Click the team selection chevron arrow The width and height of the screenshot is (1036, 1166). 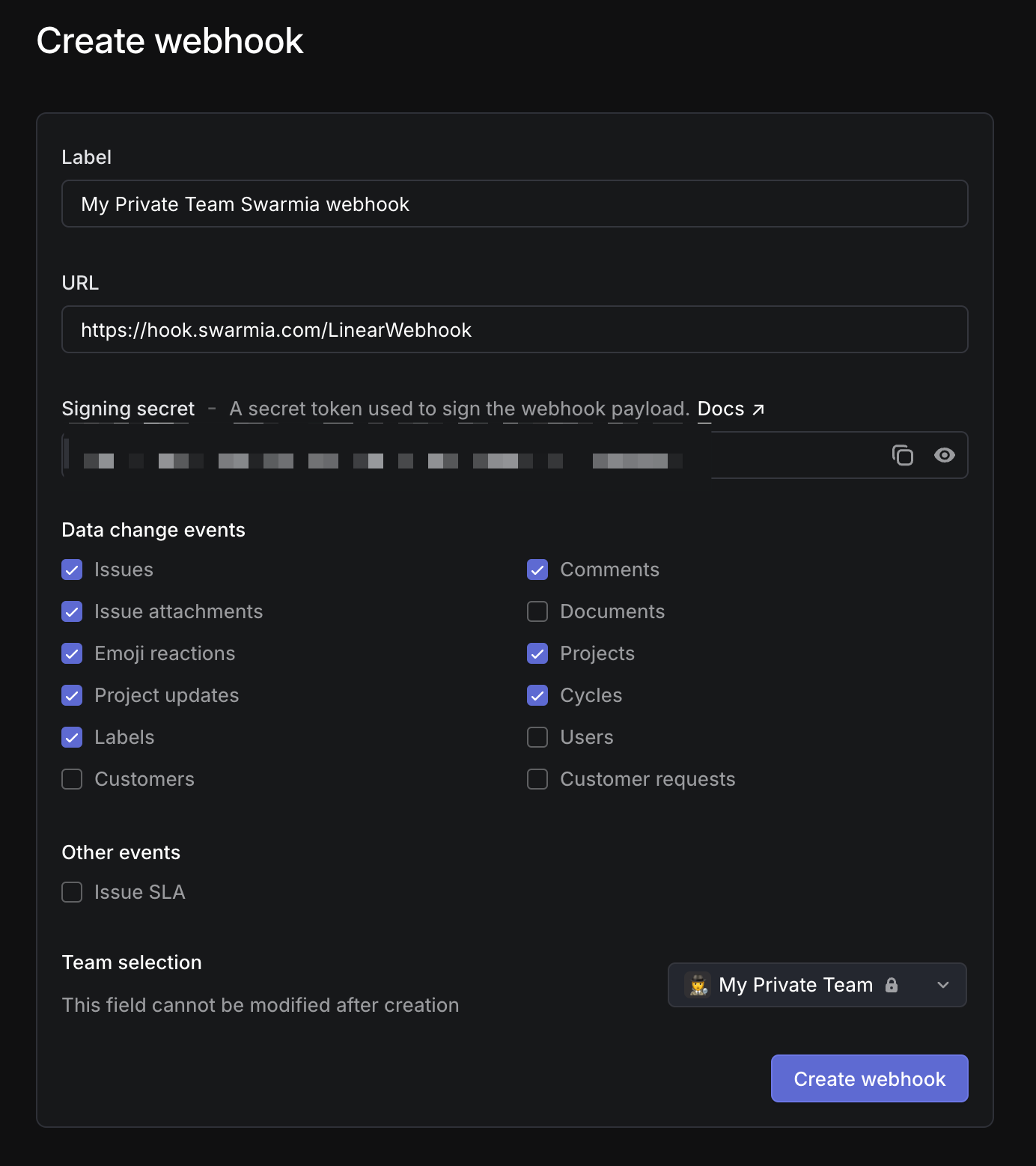pyautogui.click(x=943, y=985)
